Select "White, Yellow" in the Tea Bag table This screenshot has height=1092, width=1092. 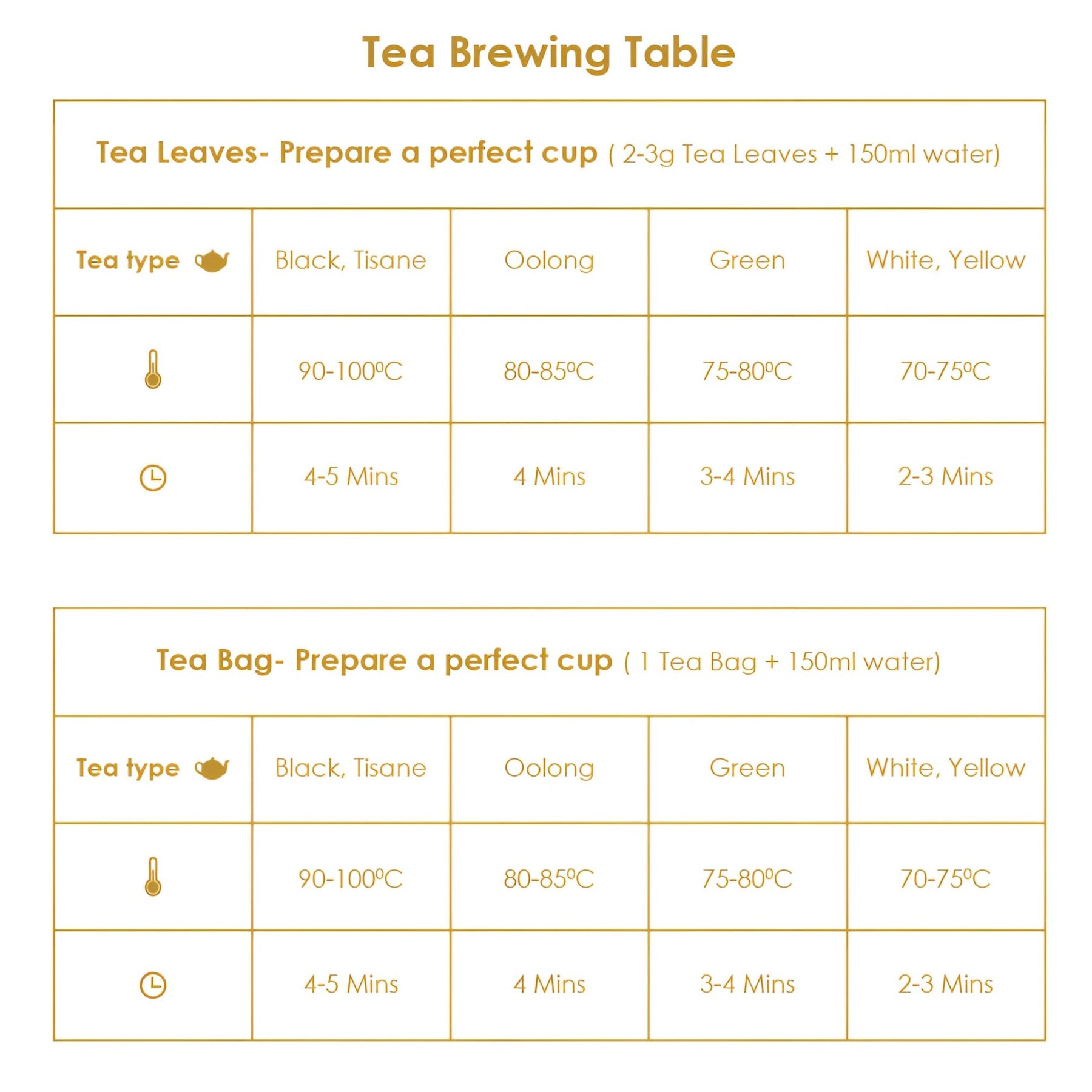[946, 768]
